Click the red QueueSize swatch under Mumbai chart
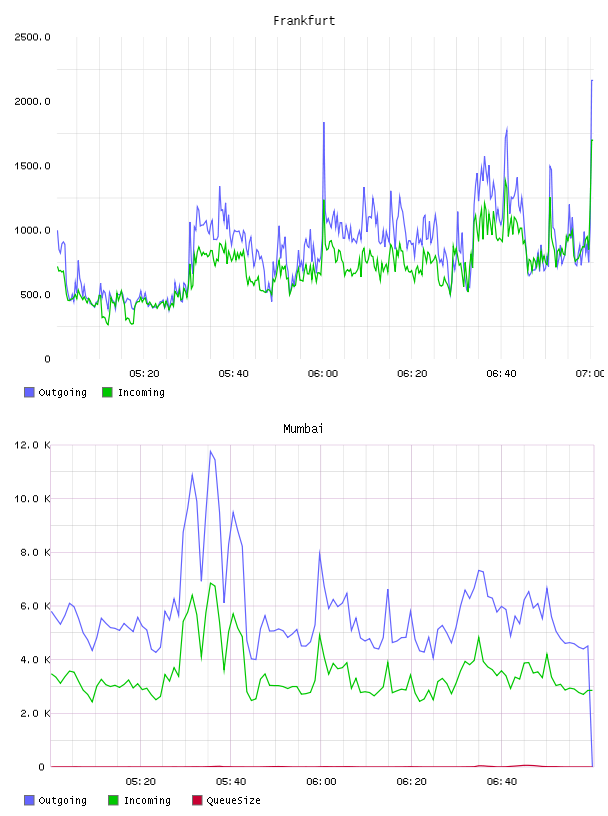This screenshot has height=816, width=608. click(197, 800)
